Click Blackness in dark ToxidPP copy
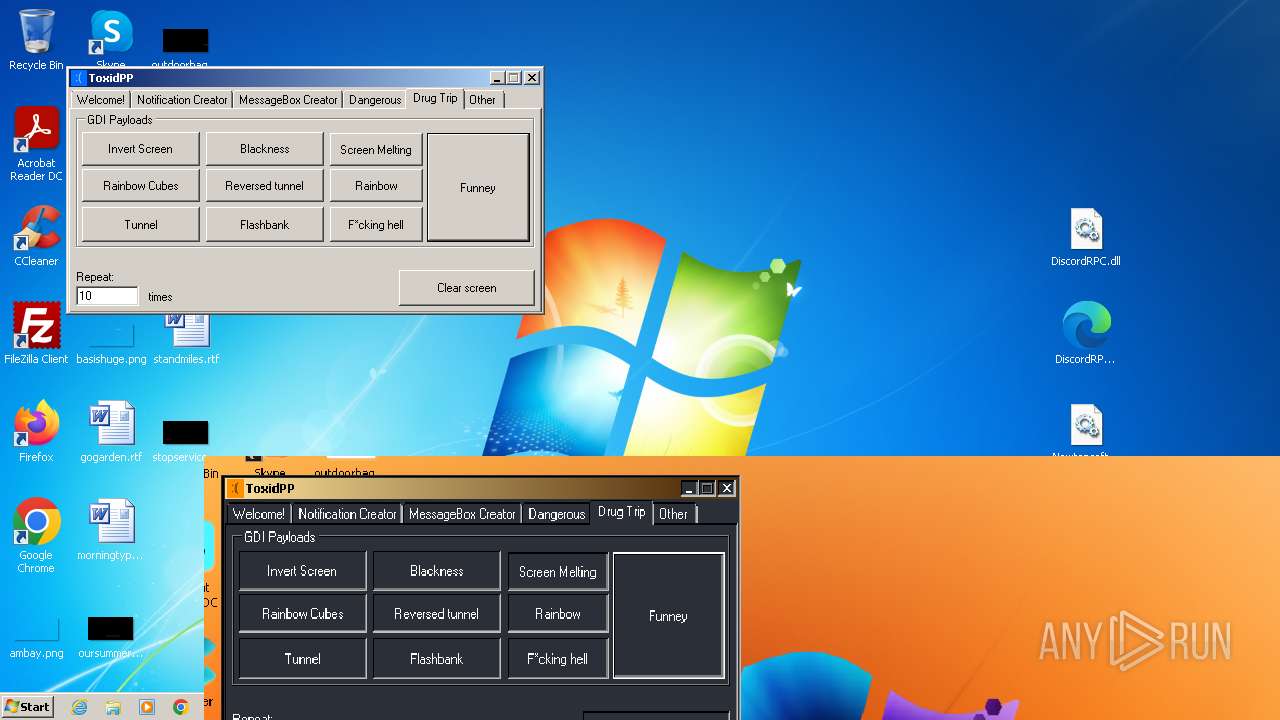The image size is (1280, 720). coord(437,571)
